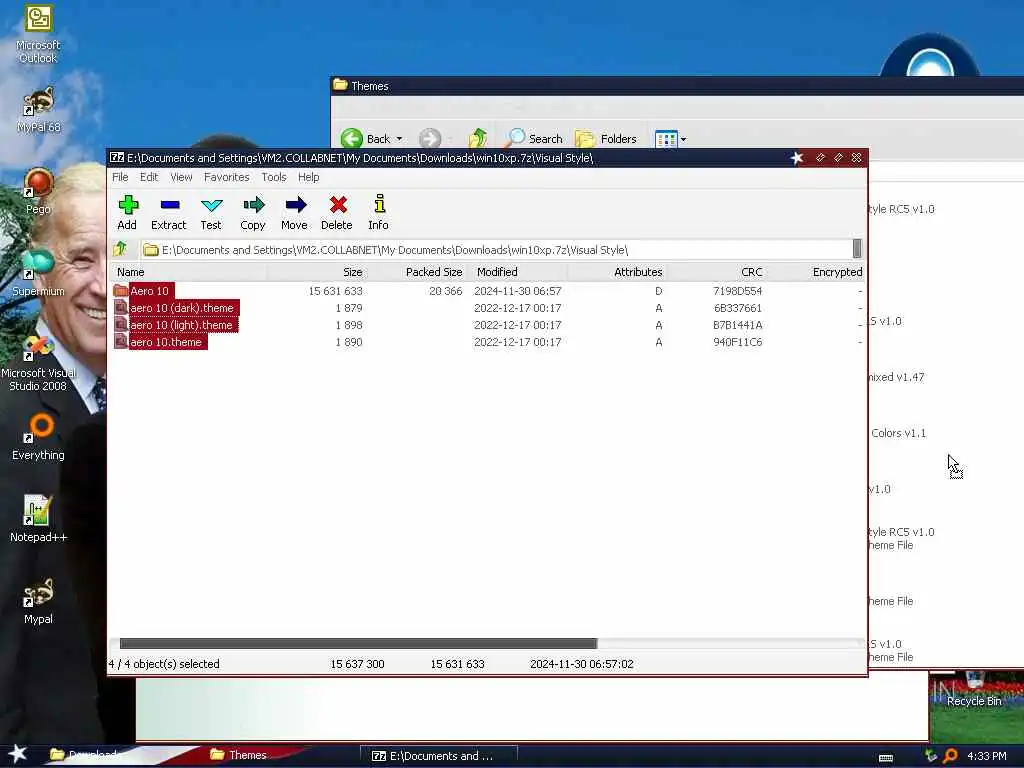
Task: Click the keyboard icon in the tray
Action: 886,758
